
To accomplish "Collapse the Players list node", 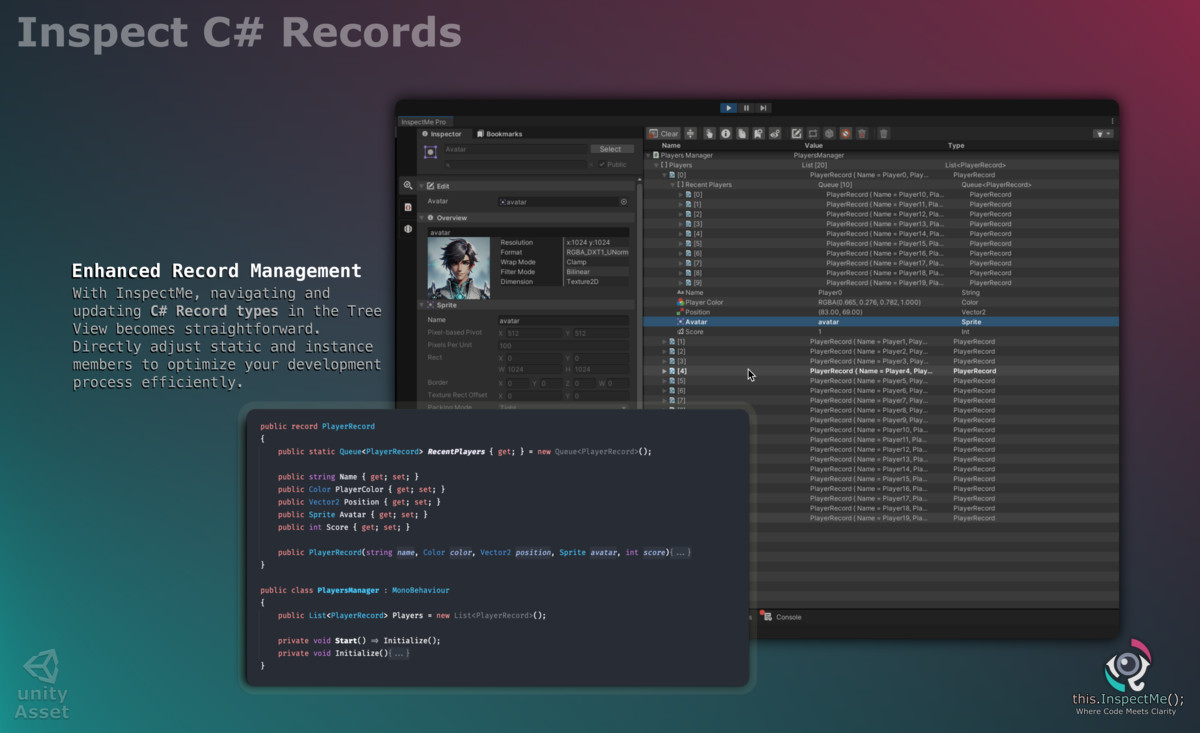I will click(657, 165).
